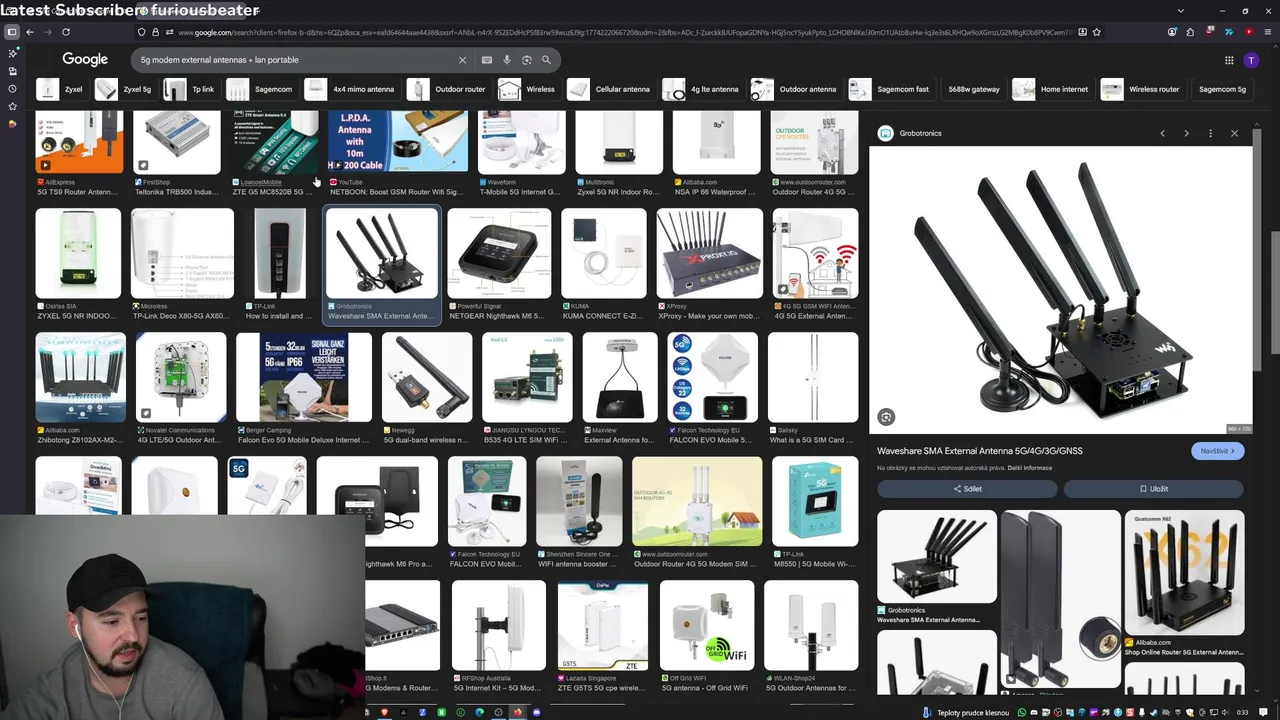
Task: Open the on-screen keyboard input tool
Action: pos(487,60)
